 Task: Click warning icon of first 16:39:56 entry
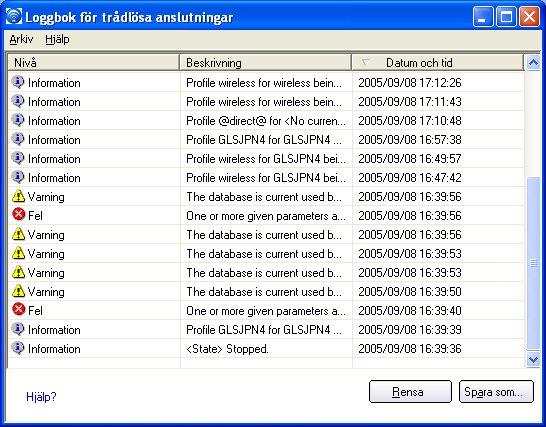[x=18, y=196]
